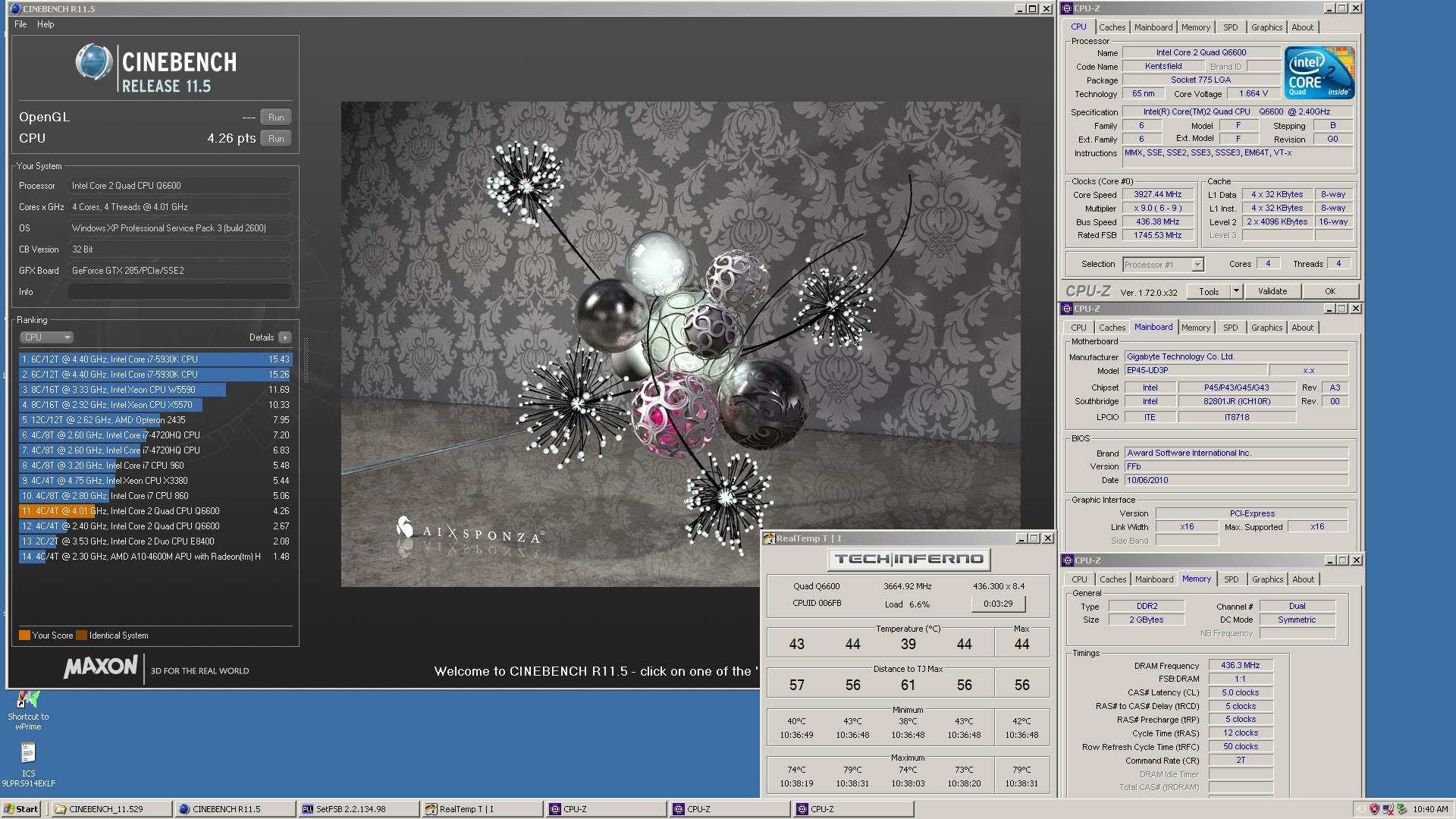Image resolution: width=1456 pixels, height=819 pixels.
Task: Click the Cinebench globe logo icon
Action: [94, 62]
